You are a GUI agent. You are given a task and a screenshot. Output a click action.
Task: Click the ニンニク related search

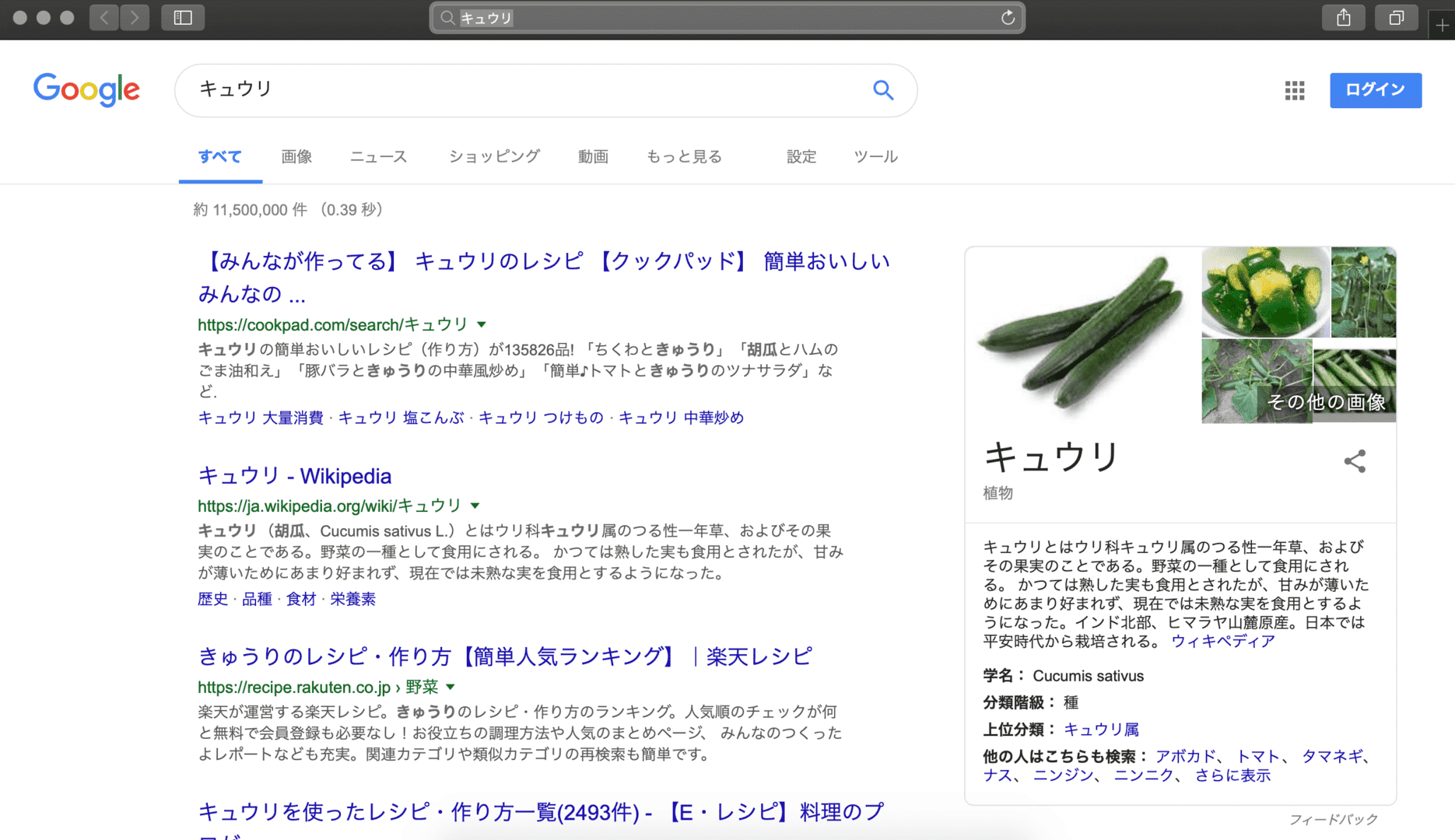point(1144,775)
